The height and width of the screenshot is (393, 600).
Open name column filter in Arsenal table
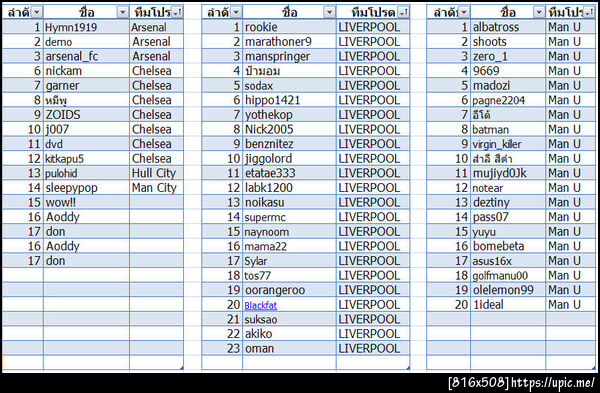coord(122,13)
